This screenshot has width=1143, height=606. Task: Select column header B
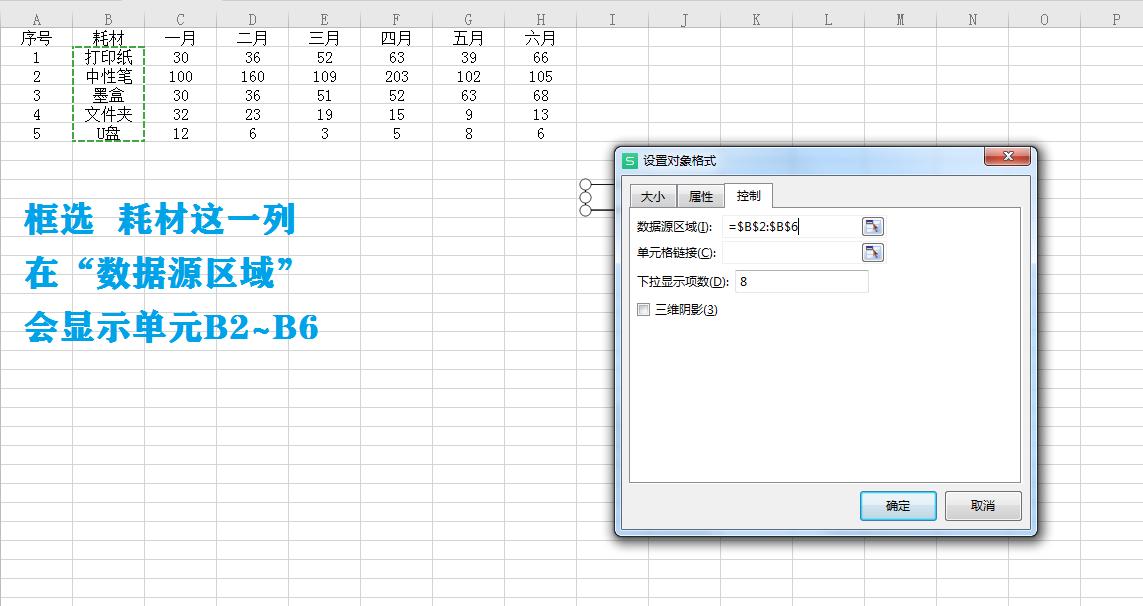[x=108, y=17]
